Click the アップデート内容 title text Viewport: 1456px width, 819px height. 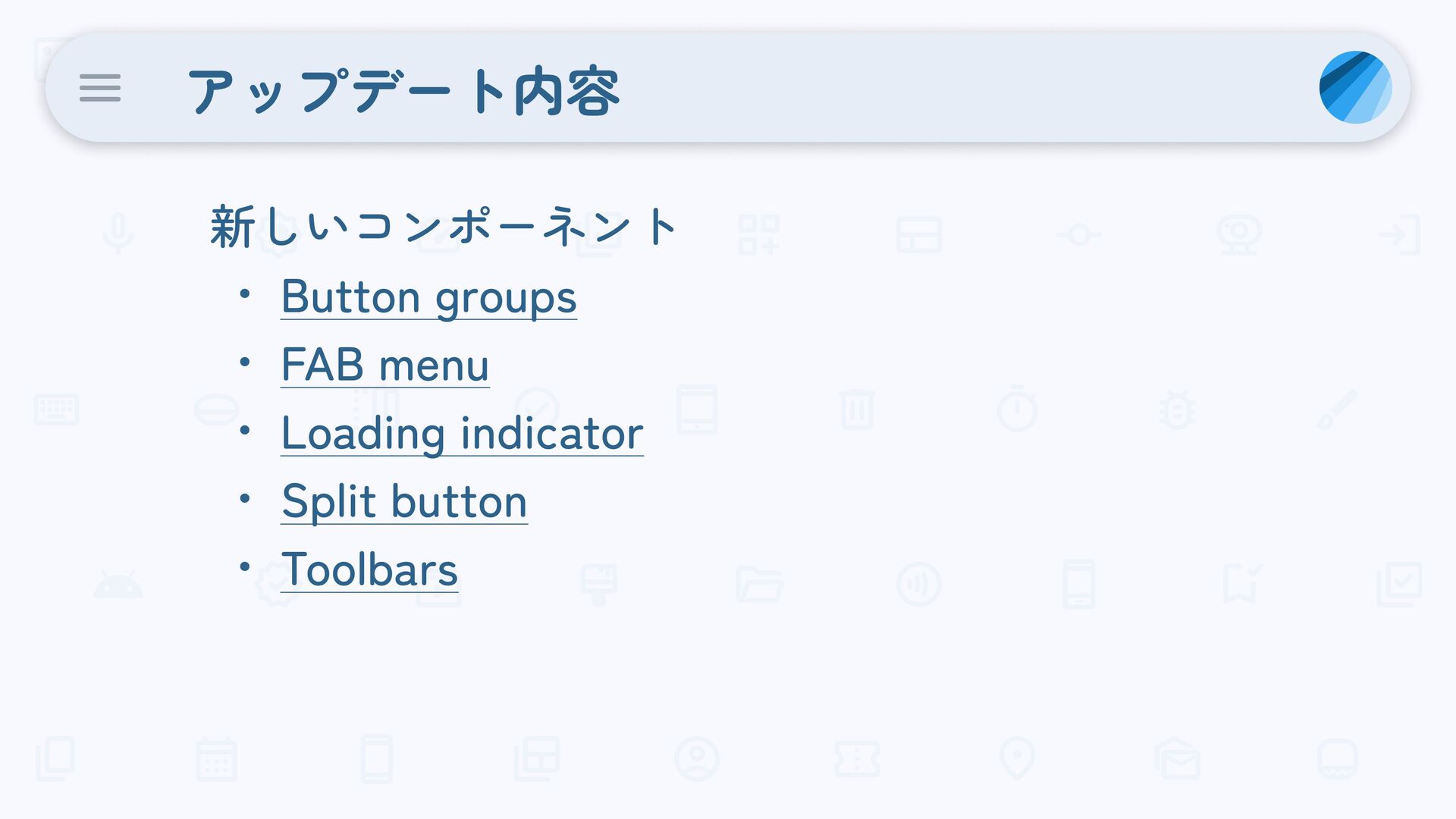[403, 91]
